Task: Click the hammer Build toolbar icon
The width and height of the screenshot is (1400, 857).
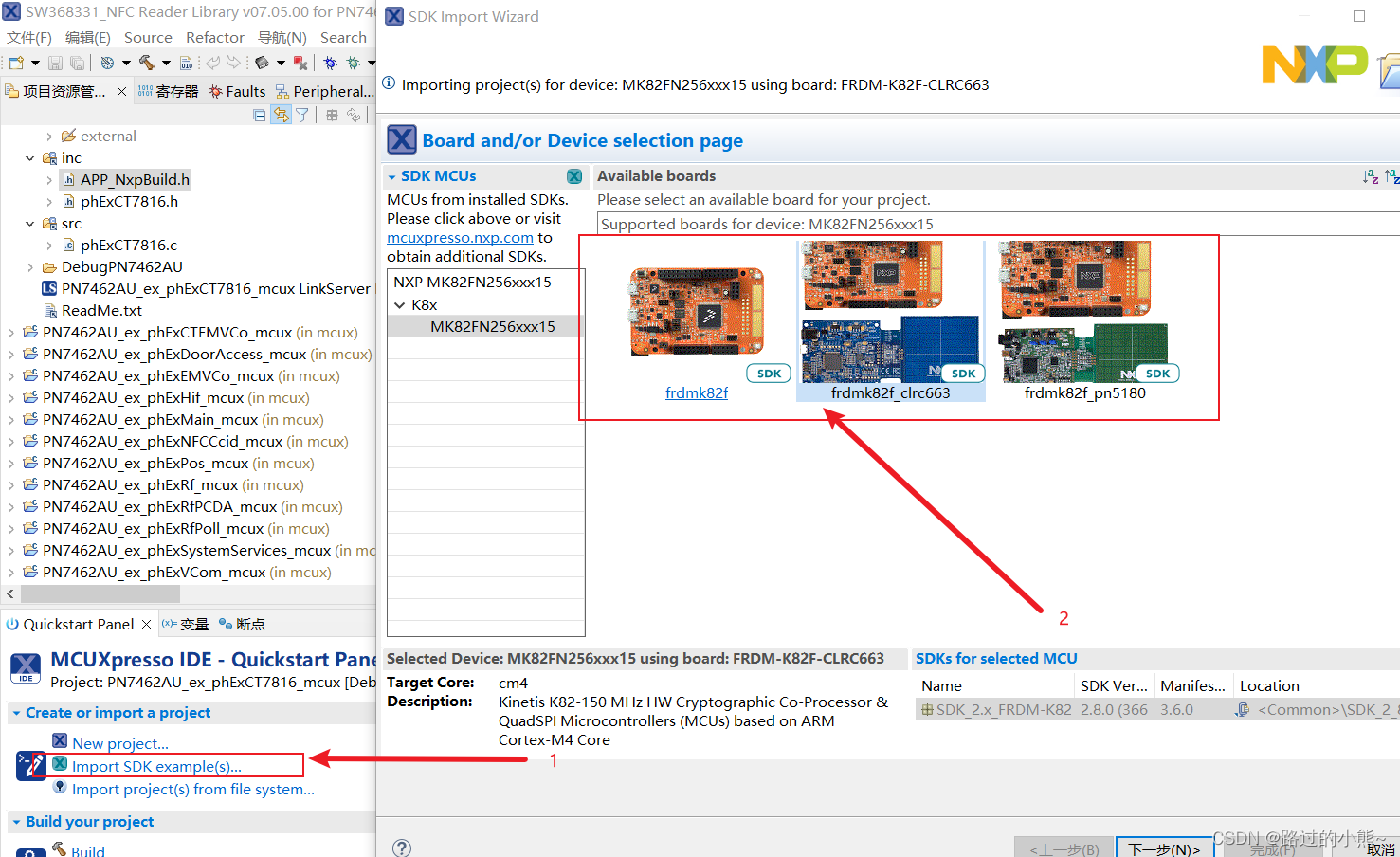Action: 147,63
